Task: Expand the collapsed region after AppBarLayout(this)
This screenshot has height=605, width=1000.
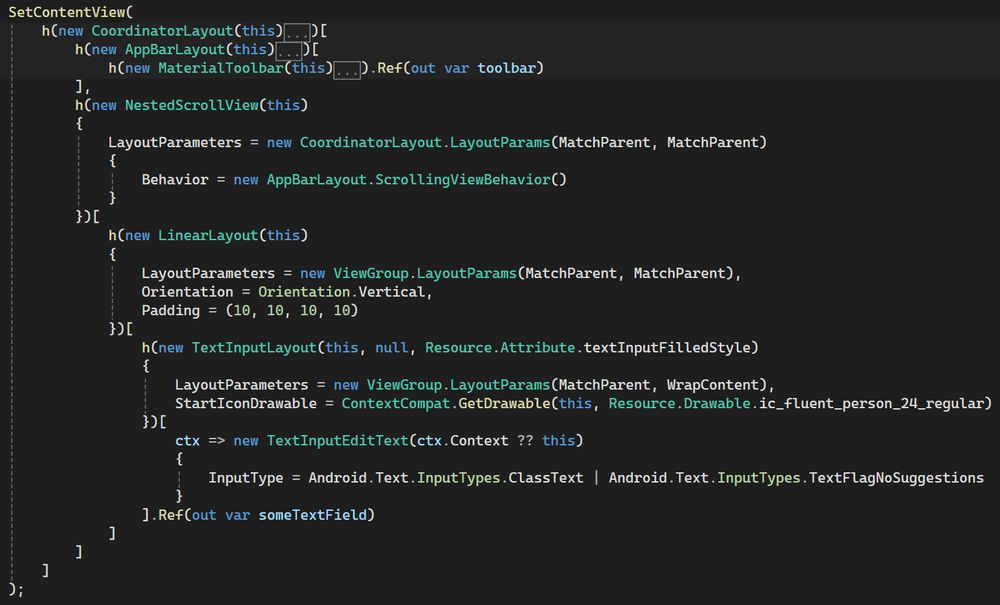Action: [x=289, y=50]
